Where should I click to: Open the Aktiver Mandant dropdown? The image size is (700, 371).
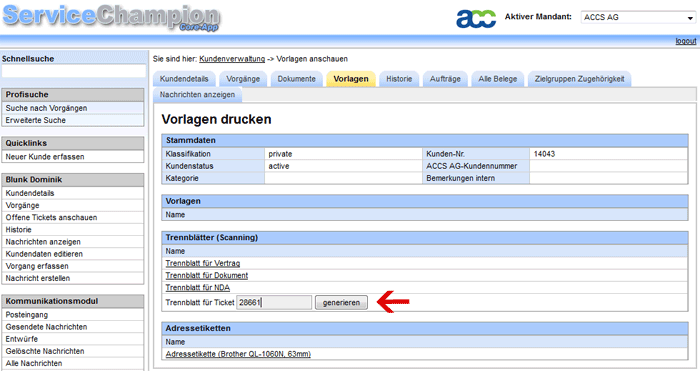coord(638,17)
